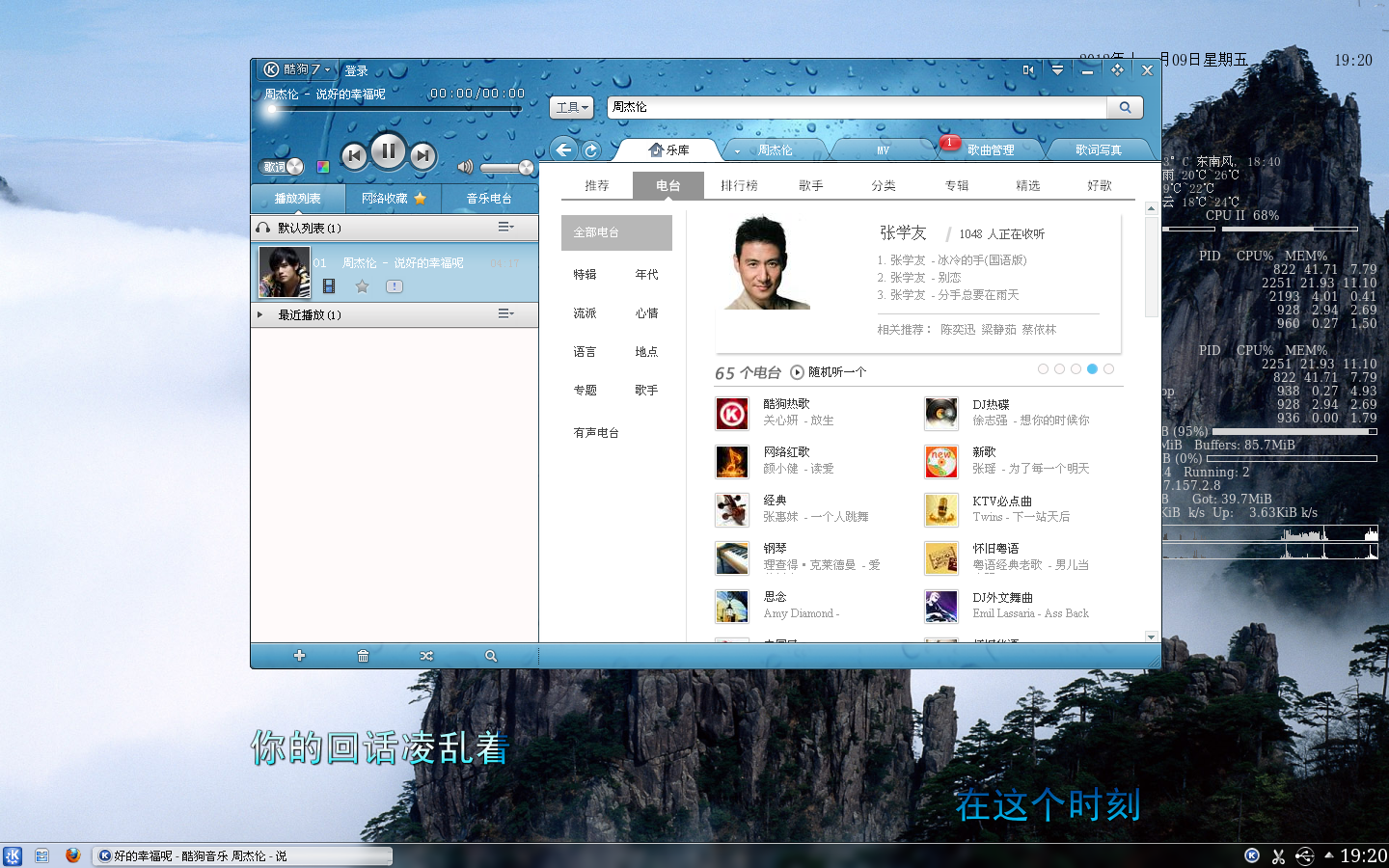The width and height of the screenshot is (1389, 868).
Task: Select the fifth carousel dot
Action: point(1108,368)
